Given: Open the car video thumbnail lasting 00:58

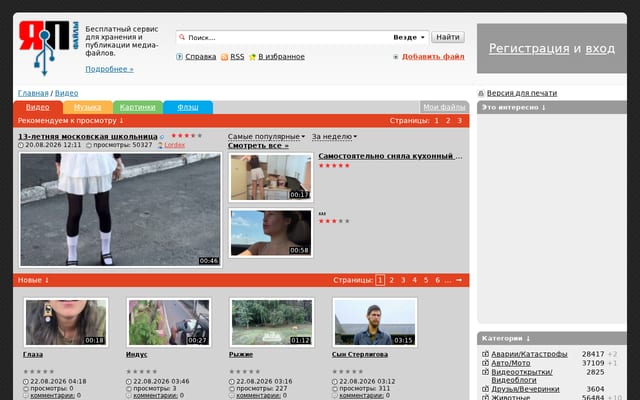Looking at the screenshot, I should (271, 233).
